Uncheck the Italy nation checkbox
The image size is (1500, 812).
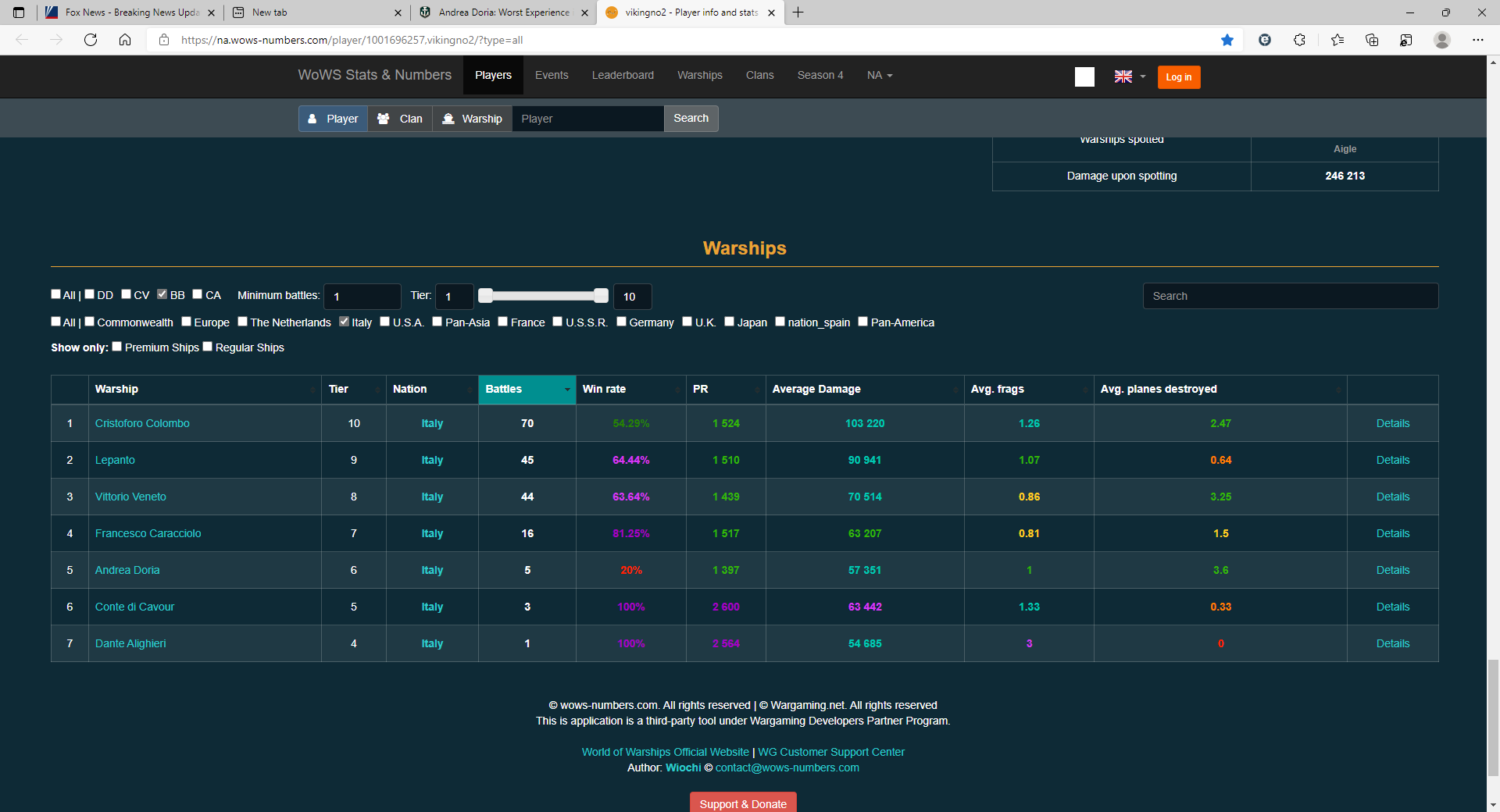(x=344, y=322)
